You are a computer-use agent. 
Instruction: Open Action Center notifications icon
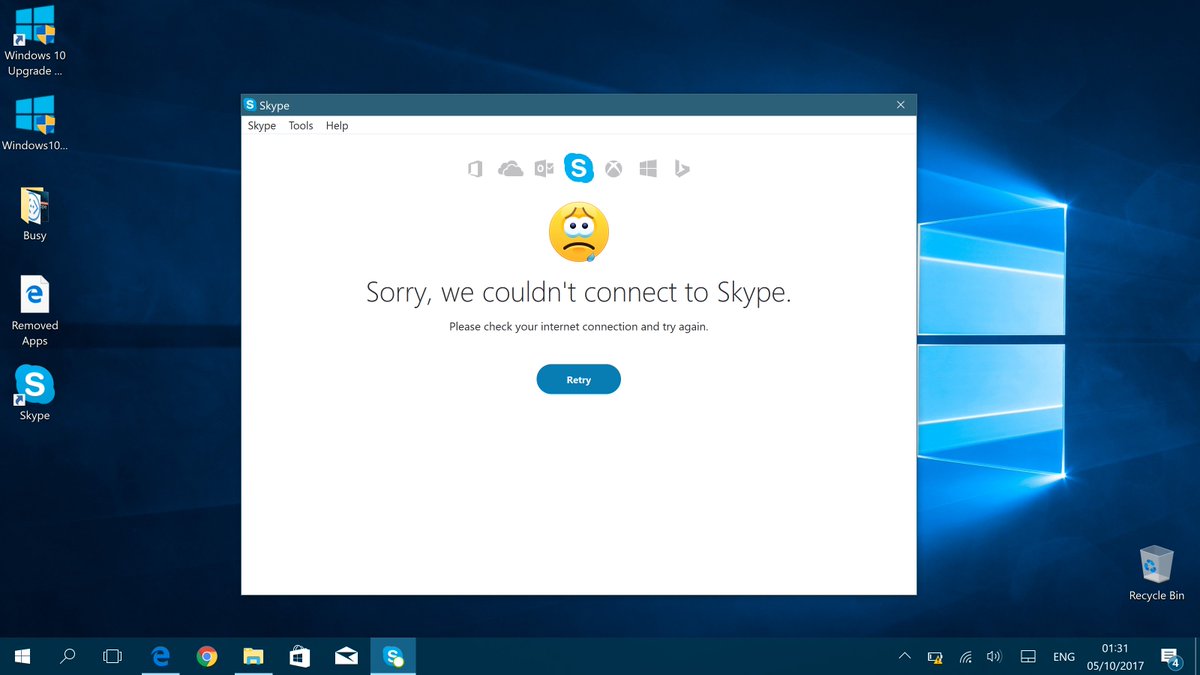tap(1170, 657)
